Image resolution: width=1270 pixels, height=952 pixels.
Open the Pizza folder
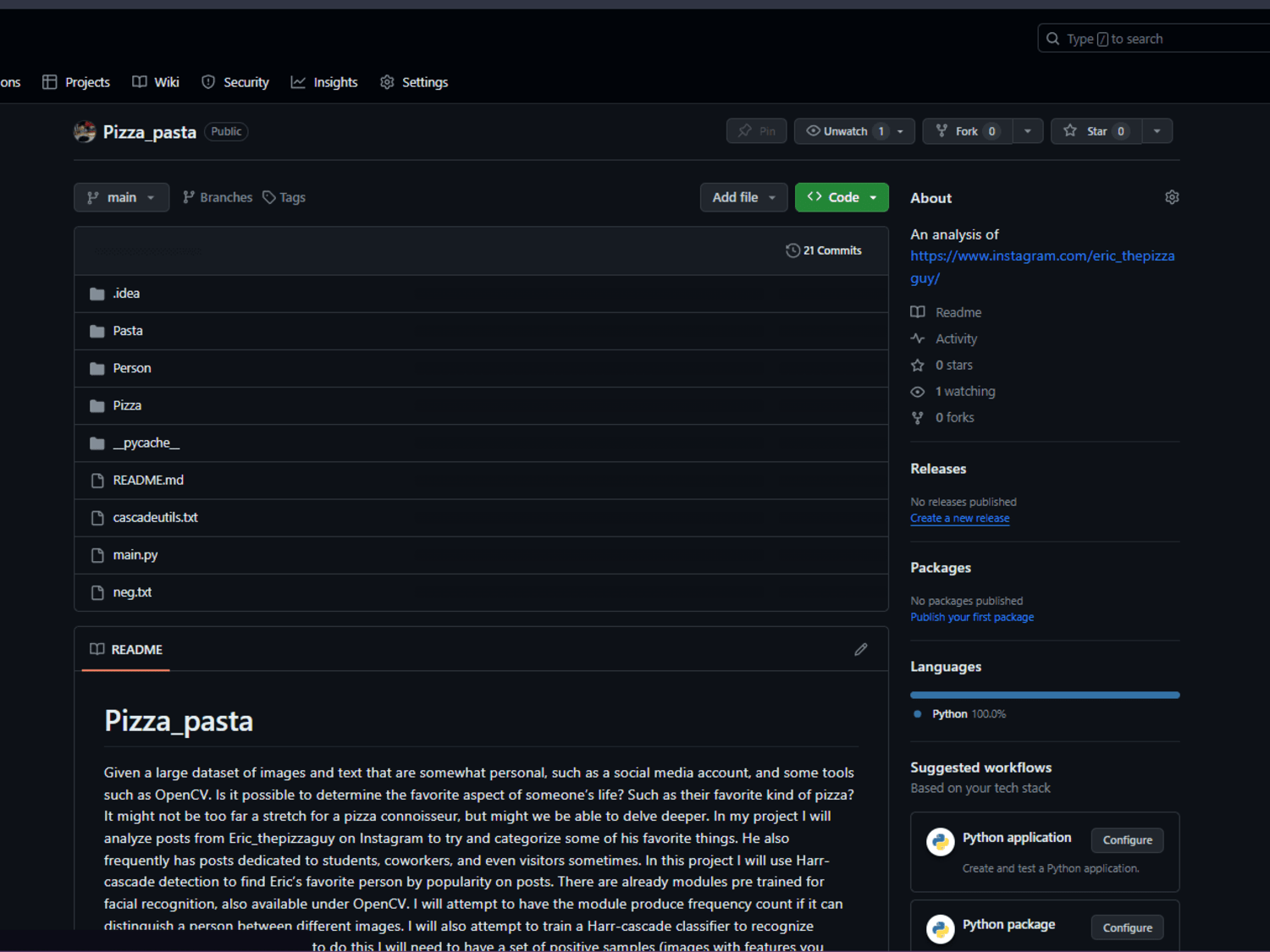tap(127, 405)
